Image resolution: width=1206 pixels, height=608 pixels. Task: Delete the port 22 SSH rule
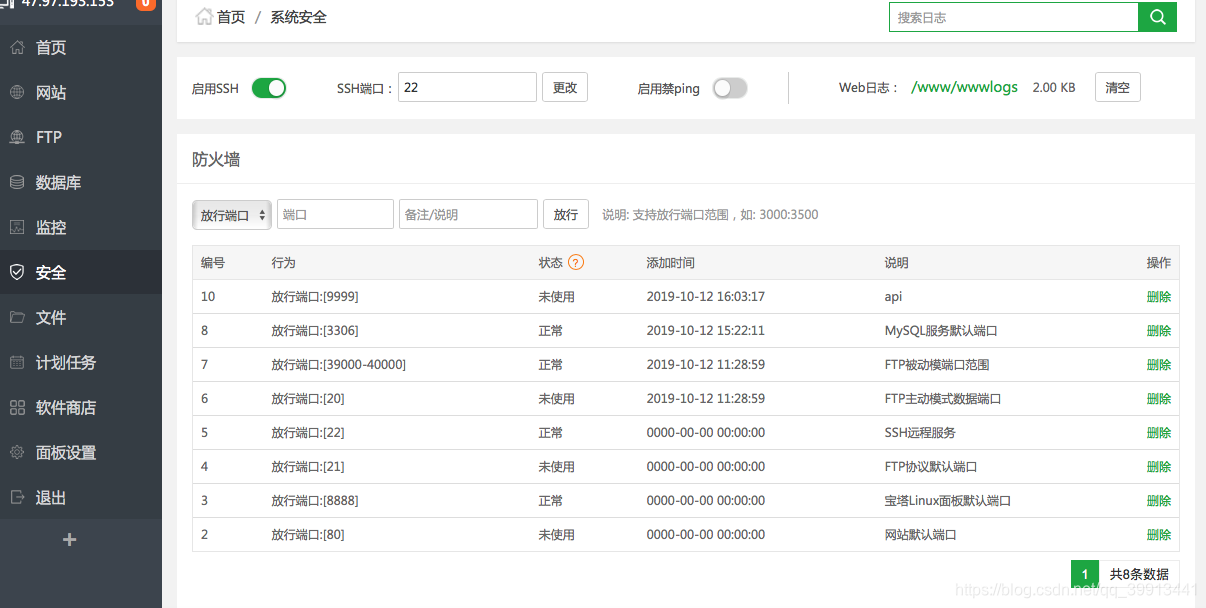click(1159, 433)
